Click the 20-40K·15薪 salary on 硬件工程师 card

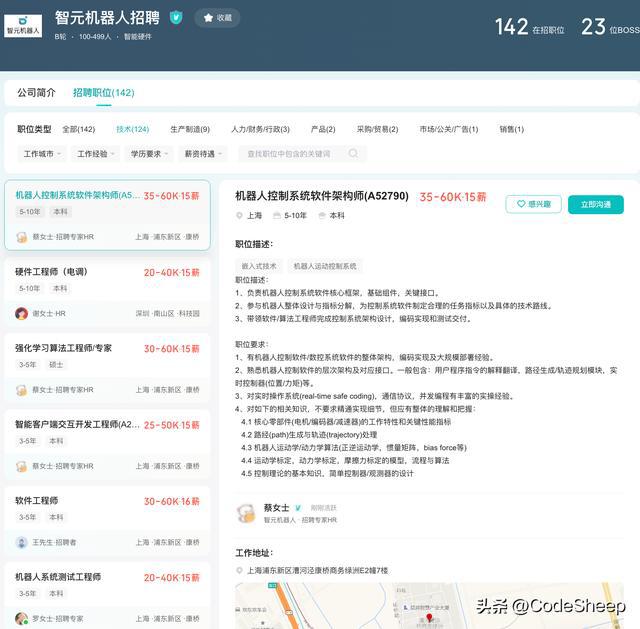point(171,273)
